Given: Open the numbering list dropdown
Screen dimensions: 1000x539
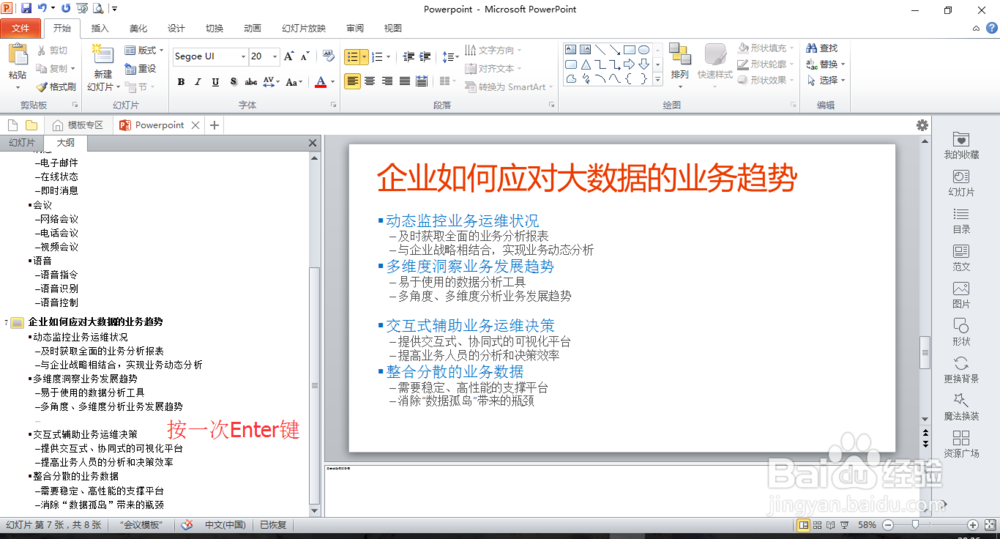Looking at the screenshot, I should click(x=388, y=57).
